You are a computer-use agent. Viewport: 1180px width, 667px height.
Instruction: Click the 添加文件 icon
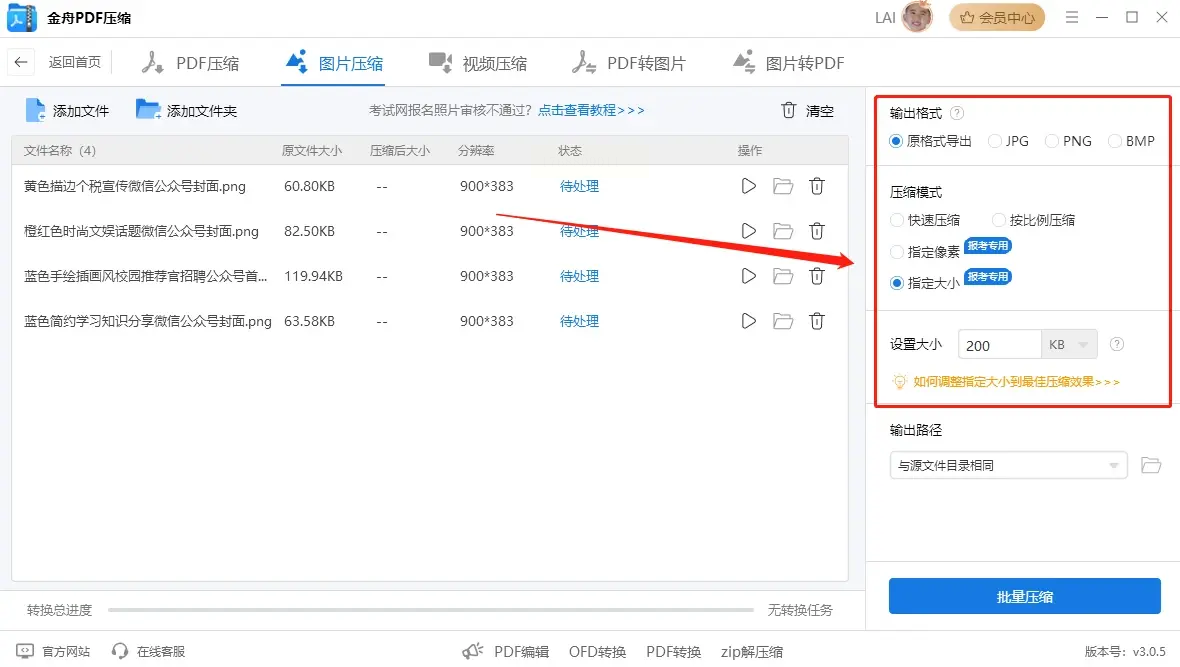35,110
